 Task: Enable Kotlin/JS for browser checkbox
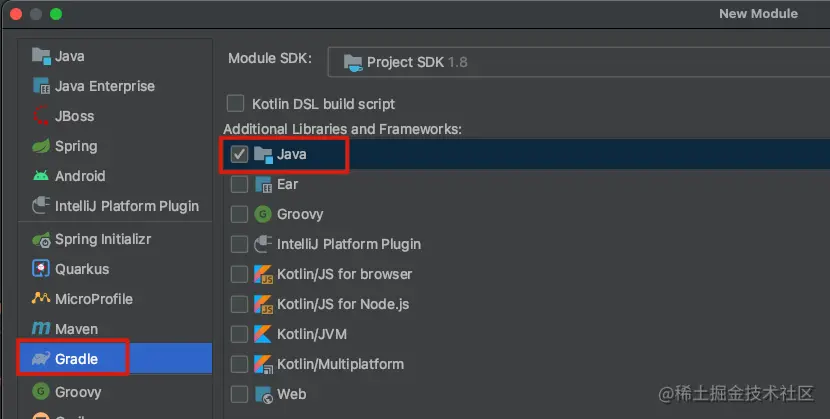click(x=239, y=274)
